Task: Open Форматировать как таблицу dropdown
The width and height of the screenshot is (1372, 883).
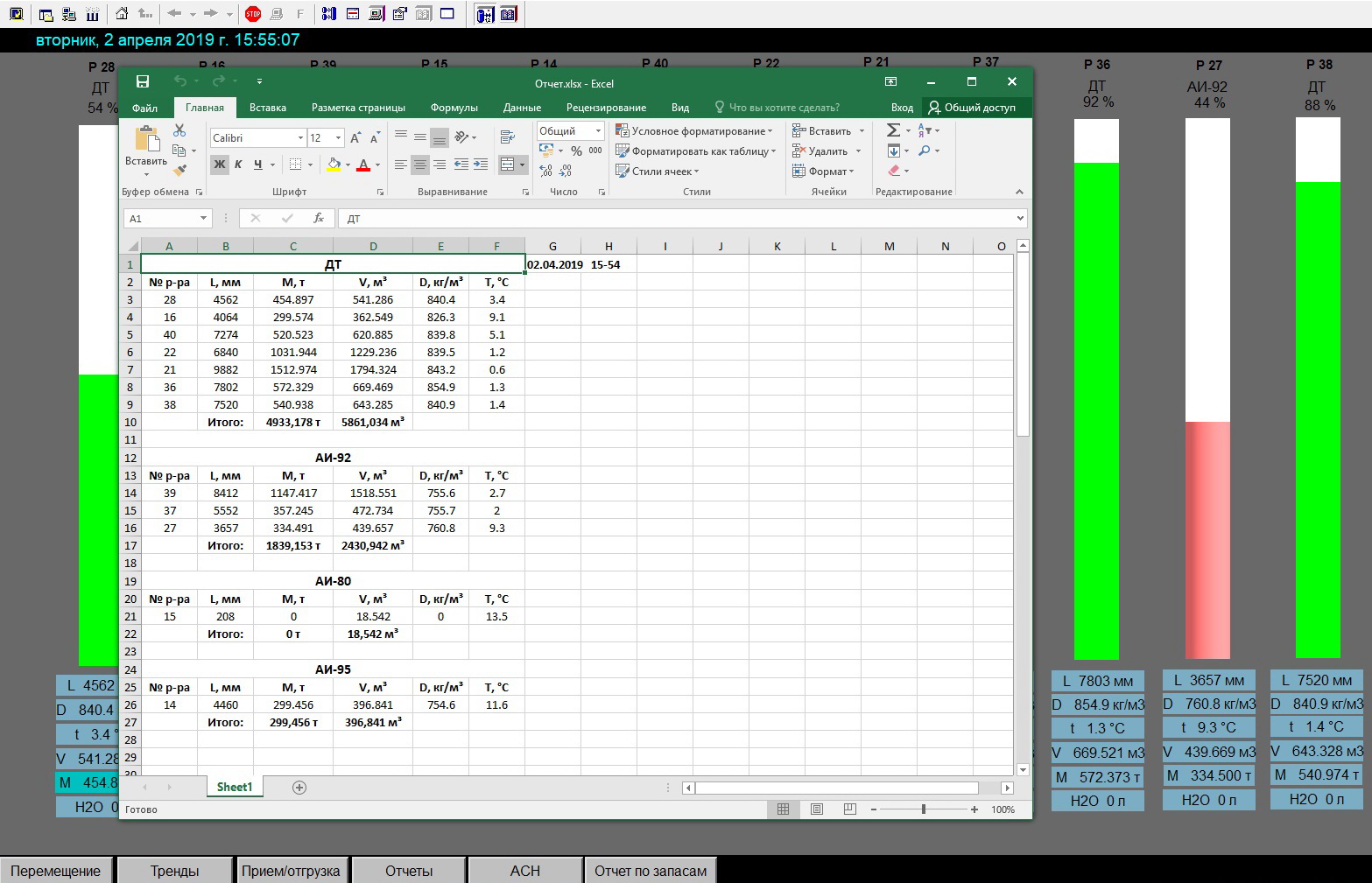Action: 697,151
